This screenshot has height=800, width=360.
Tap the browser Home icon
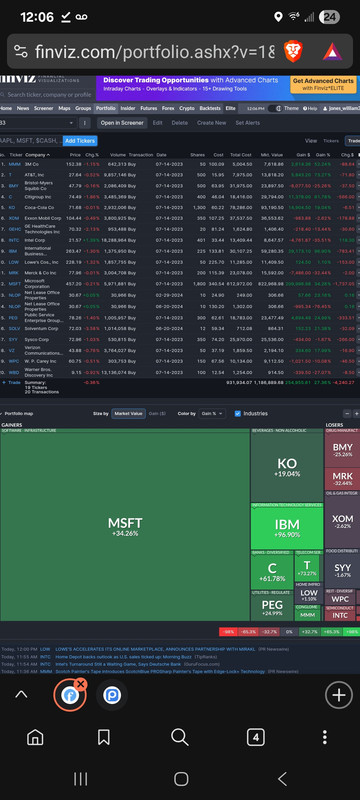[35, 737]
